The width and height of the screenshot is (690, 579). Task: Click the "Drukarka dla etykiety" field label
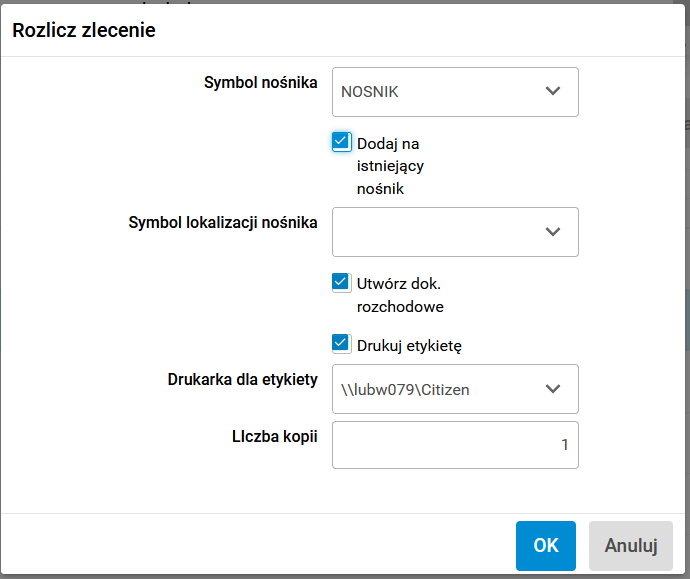242,379
